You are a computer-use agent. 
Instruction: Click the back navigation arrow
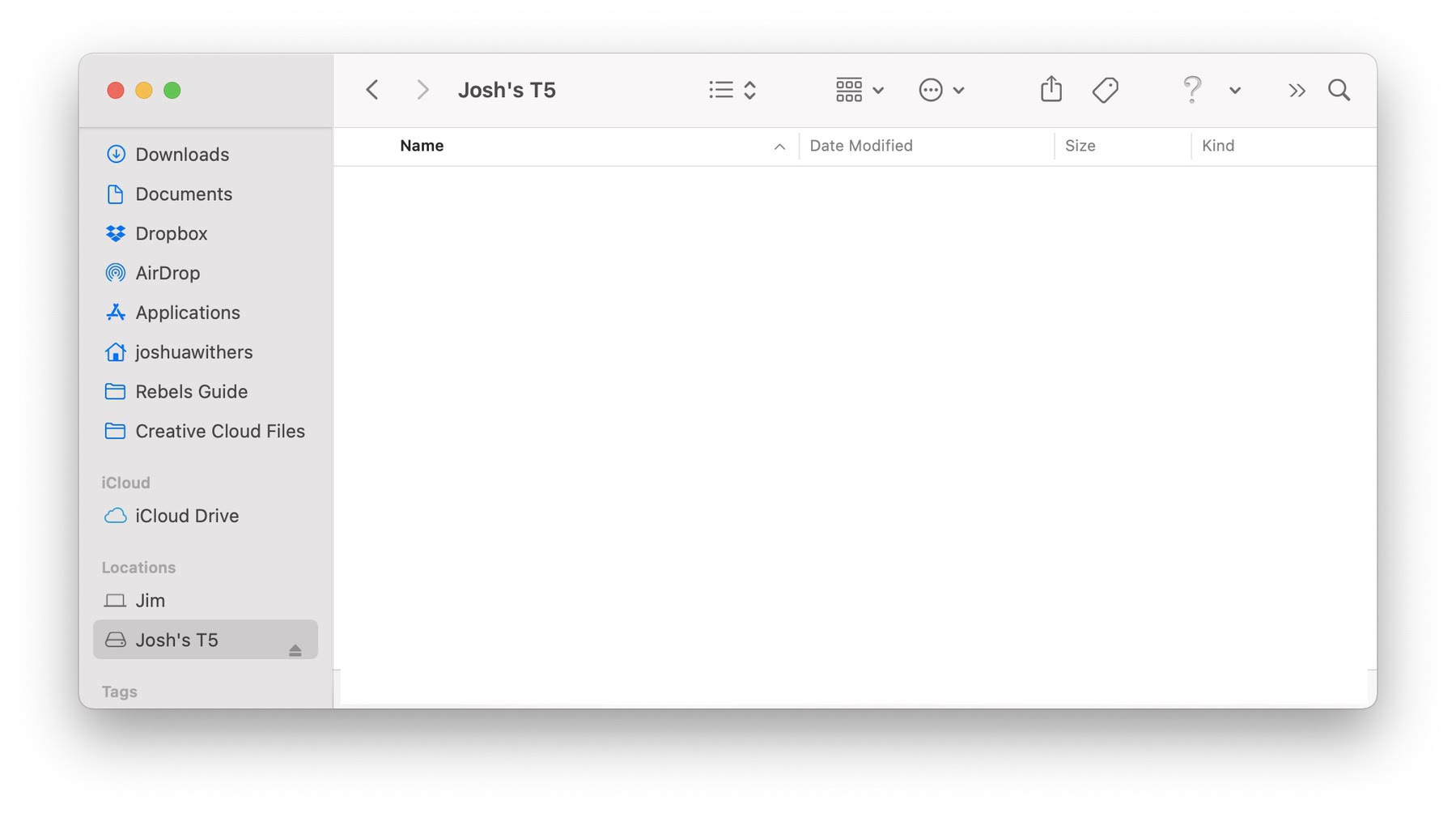(x=372, y=90)
